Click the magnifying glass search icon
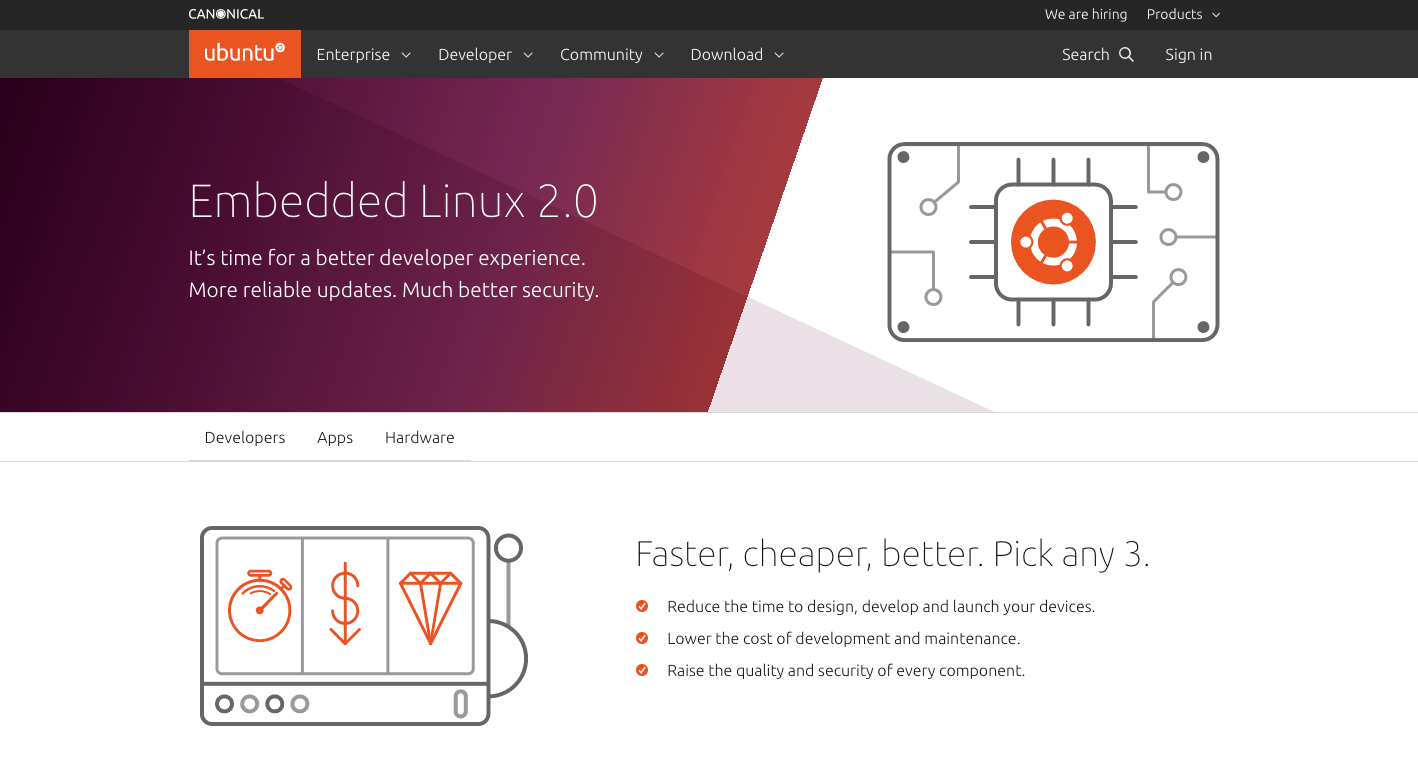 [x=1126, y=54]
